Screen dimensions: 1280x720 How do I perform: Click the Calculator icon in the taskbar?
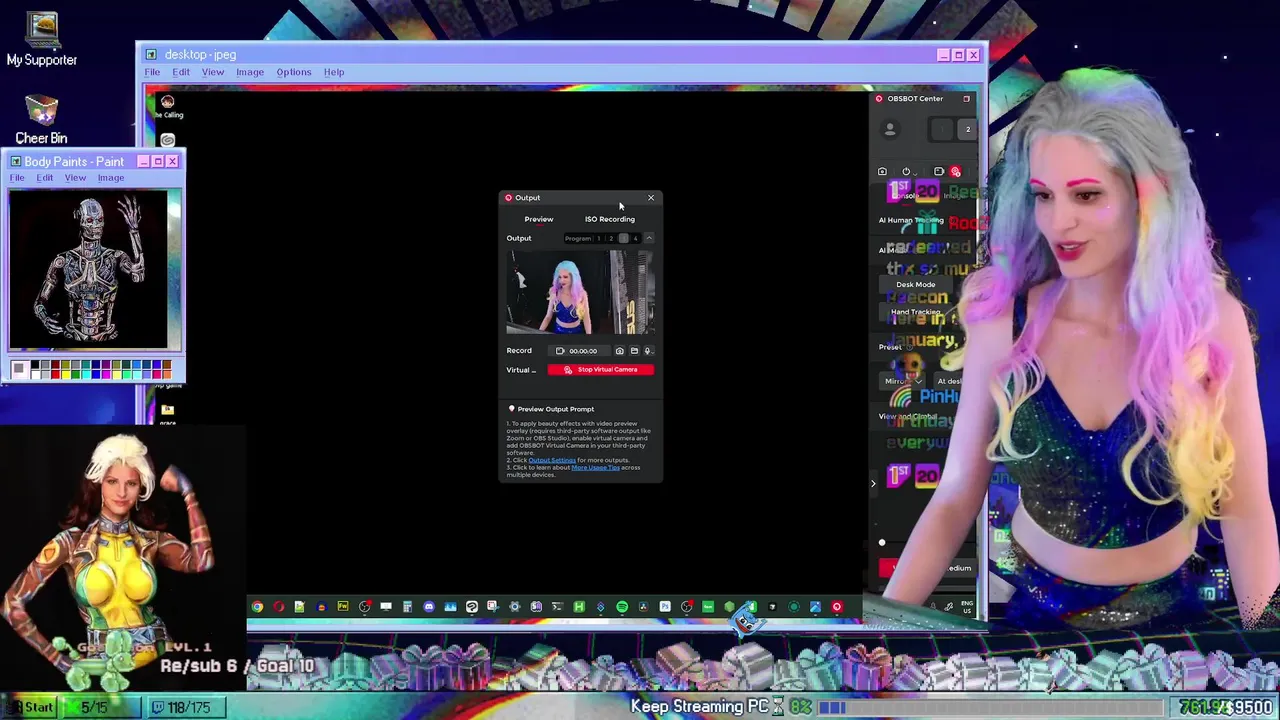tap(407, 606)
